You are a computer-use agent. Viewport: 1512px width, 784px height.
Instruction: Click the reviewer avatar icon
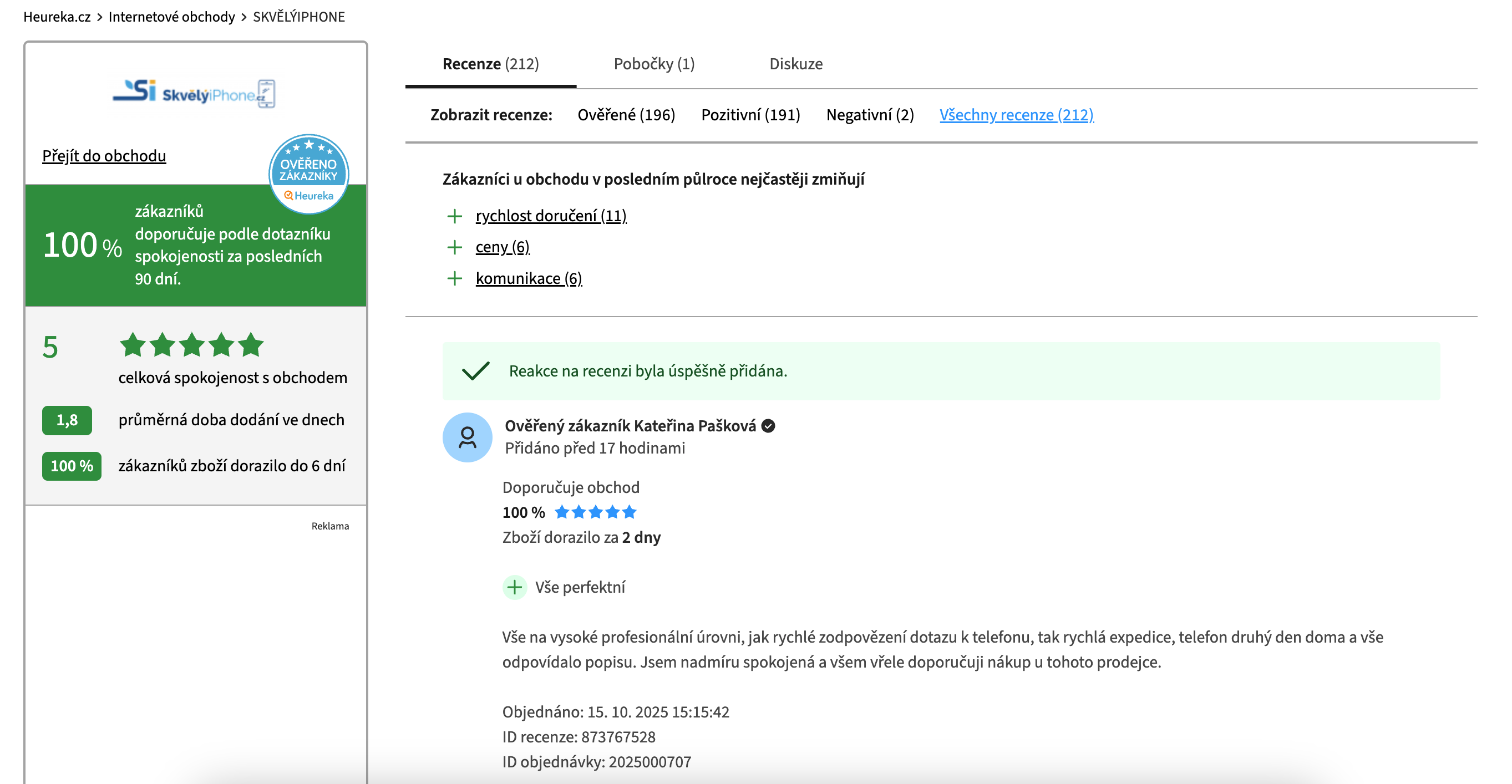[x=467, y=437]
